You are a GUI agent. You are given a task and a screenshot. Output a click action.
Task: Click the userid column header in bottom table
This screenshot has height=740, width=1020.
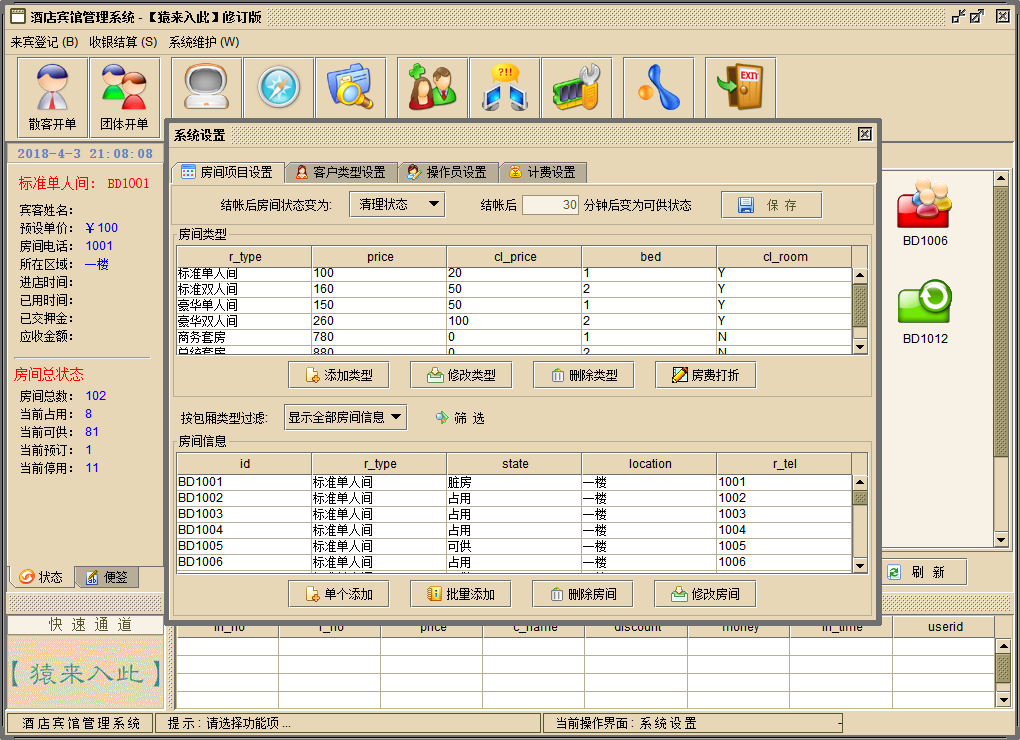[945, 627]
